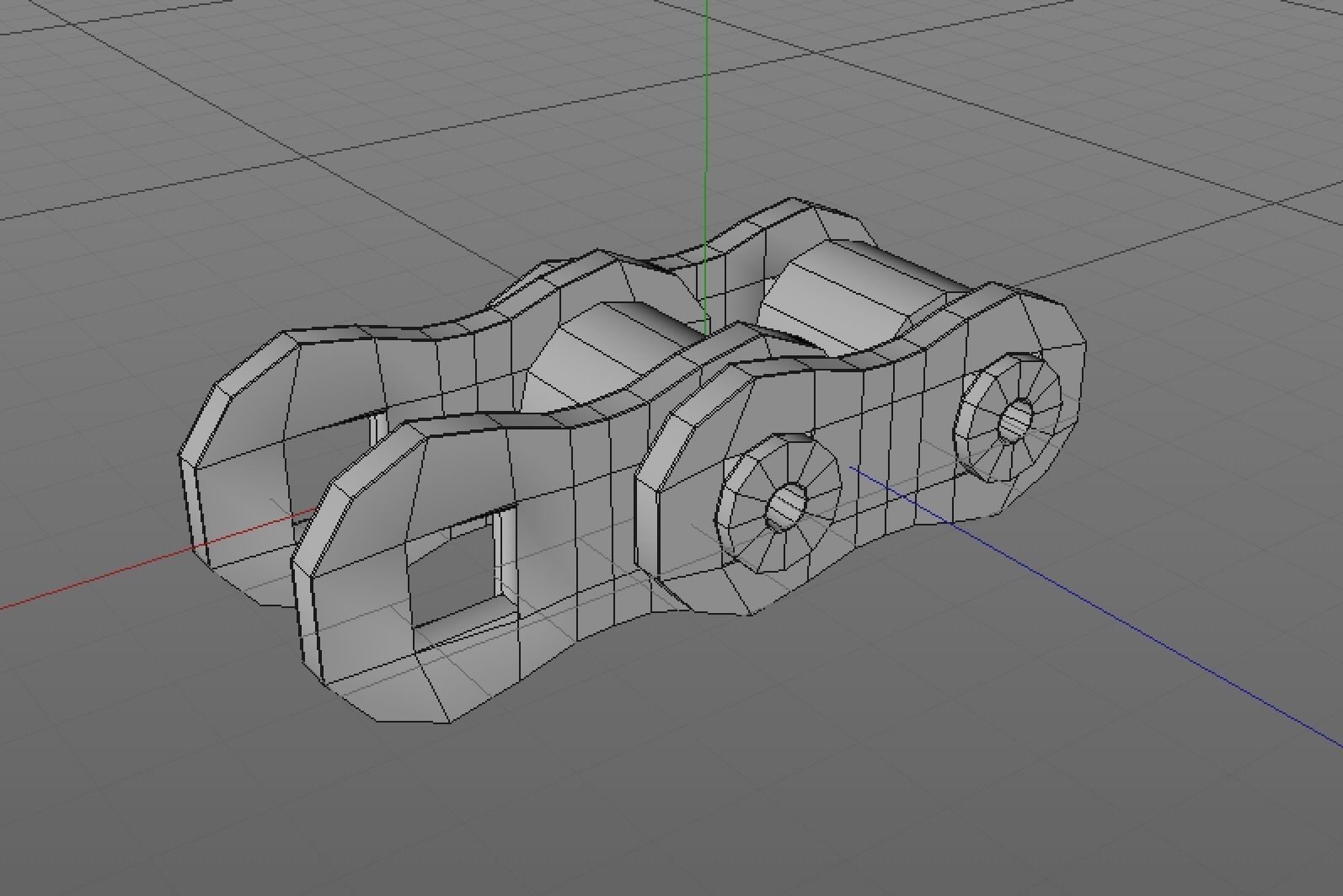Click the roller cylinder at the link's far end
The height and width of the screenshot is (896, 1343).
click(x=864, y=296)
